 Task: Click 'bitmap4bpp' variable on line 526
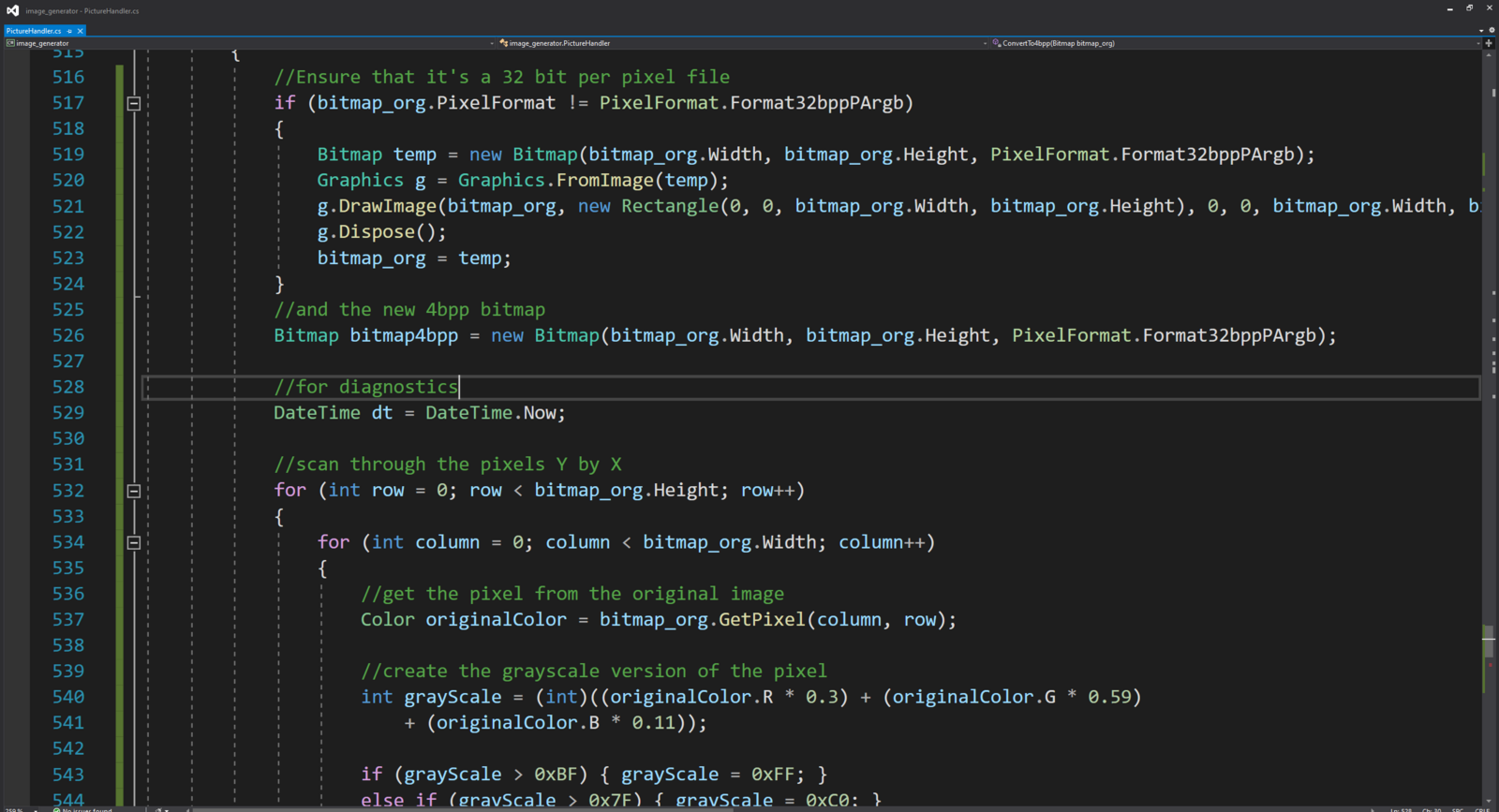[x=404, y=335]
